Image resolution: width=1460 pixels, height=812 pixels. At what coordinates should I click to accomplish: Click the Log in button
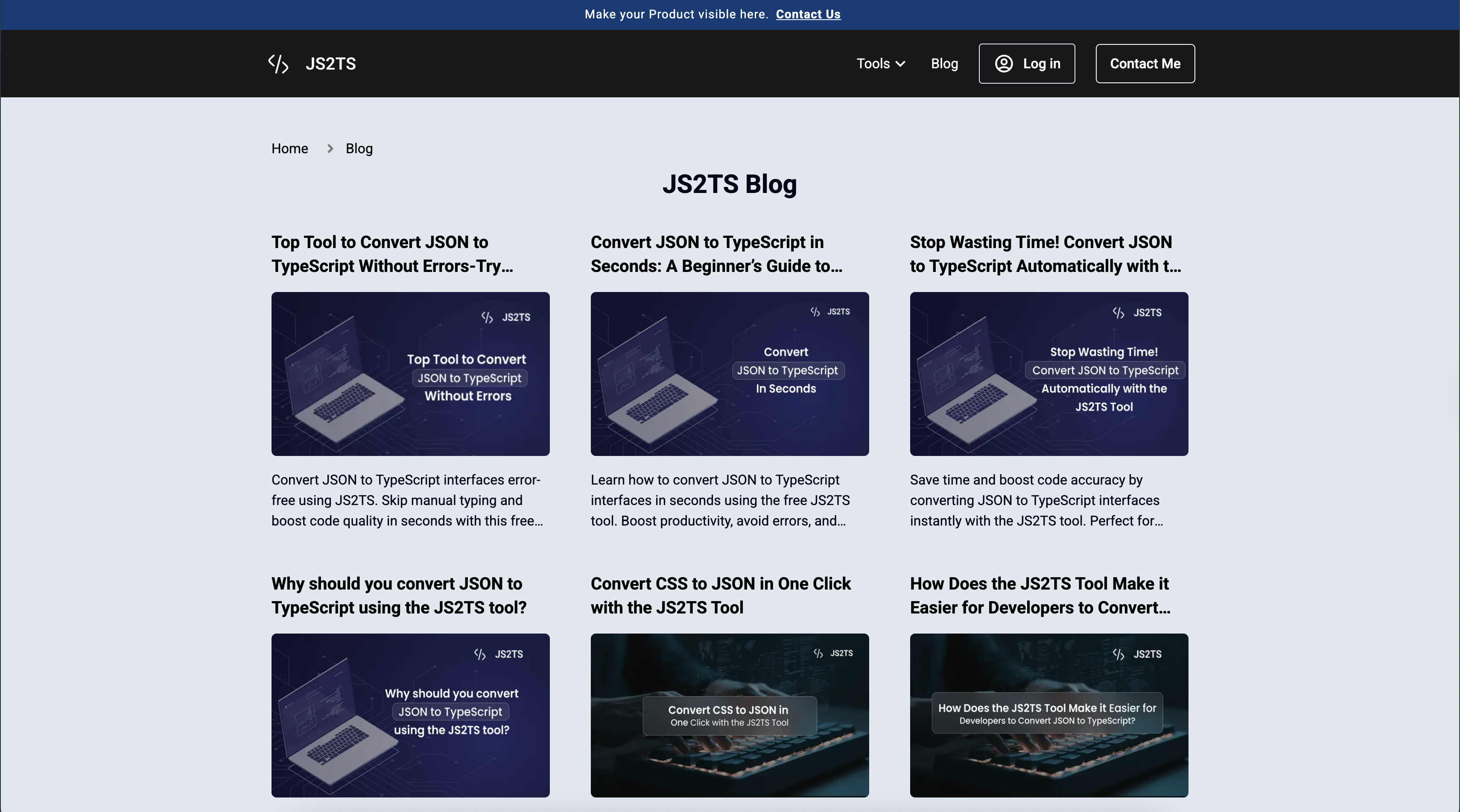click(1026, 64)
